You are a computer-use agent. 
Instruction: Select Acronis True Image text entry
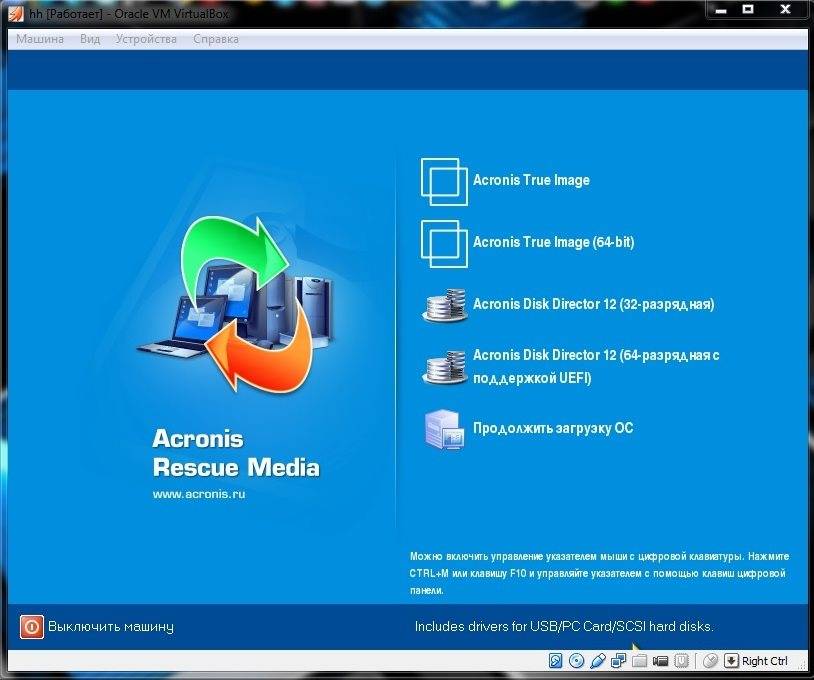pos(531,180)
